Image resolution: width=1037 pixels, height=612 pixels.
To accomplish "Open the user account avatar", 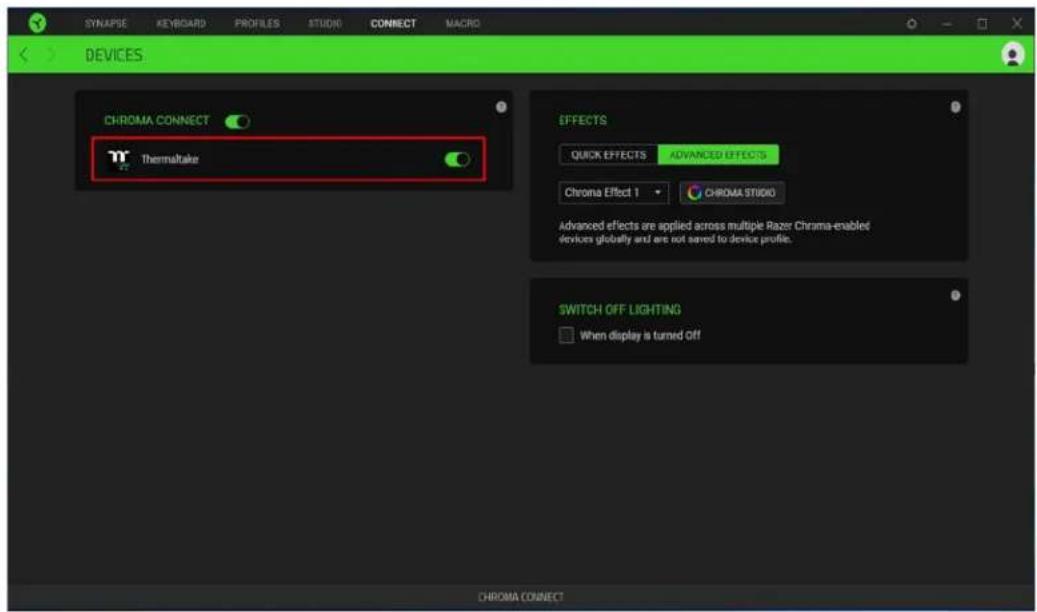I will [x=1012, y=54].
